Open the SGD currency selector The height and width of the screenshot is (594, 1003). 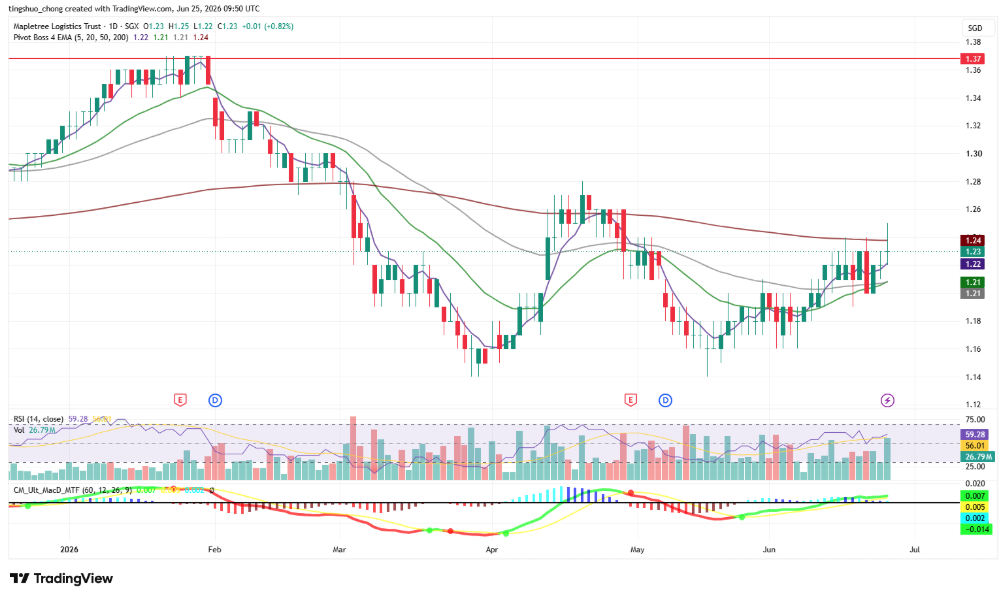pyautogui.click(x=975, y=27)
